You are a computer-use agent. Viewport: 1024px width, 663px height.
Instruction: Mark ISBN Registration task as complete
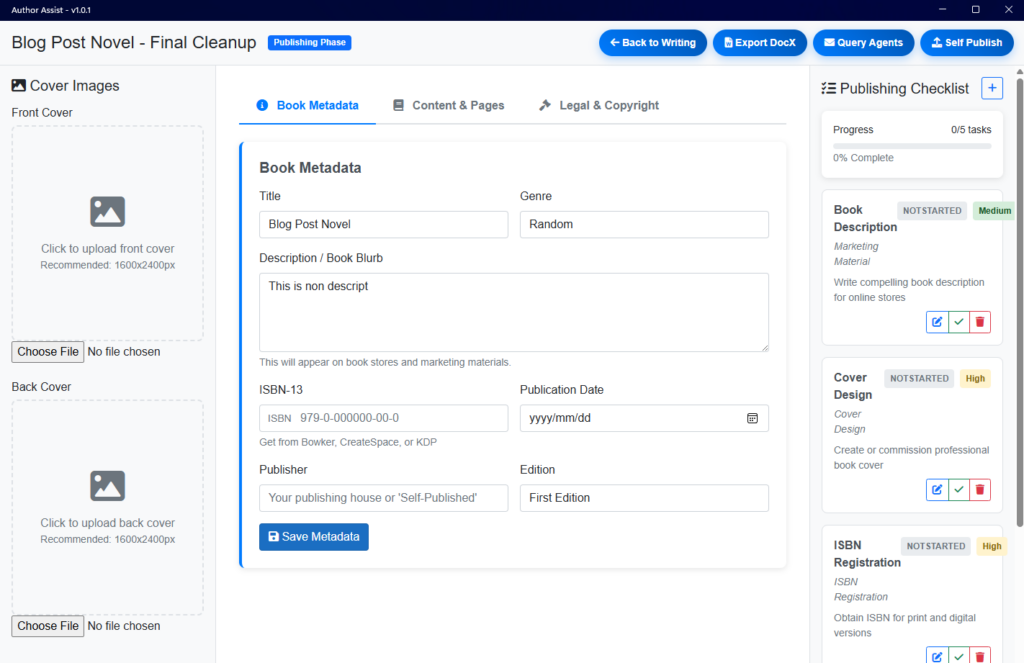tap(959, 656)
